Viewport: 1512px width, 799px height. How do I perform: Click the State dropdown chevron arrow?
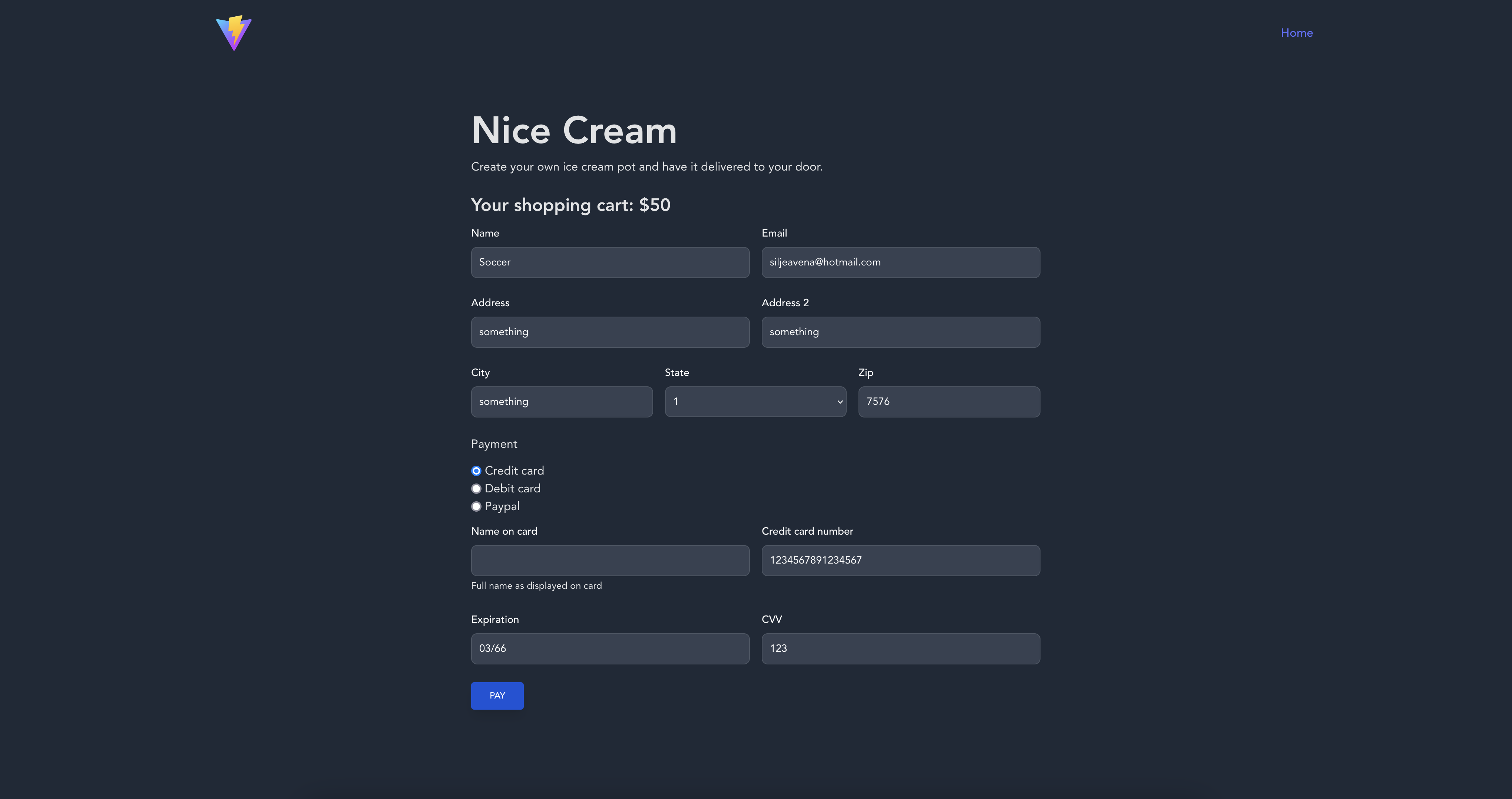(839, 402)
